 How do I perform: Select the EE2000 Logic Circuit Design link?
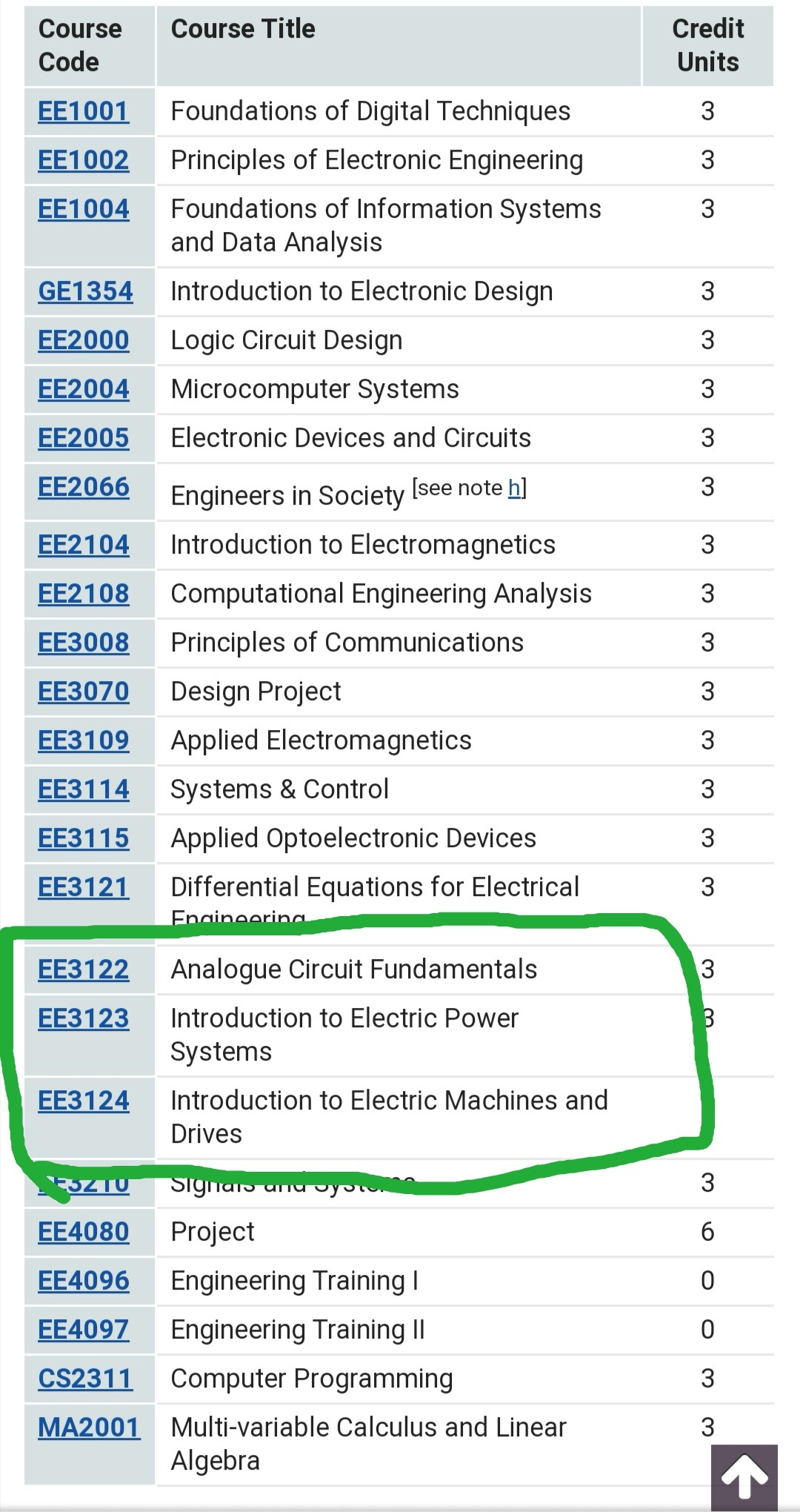tap(83, 340)
